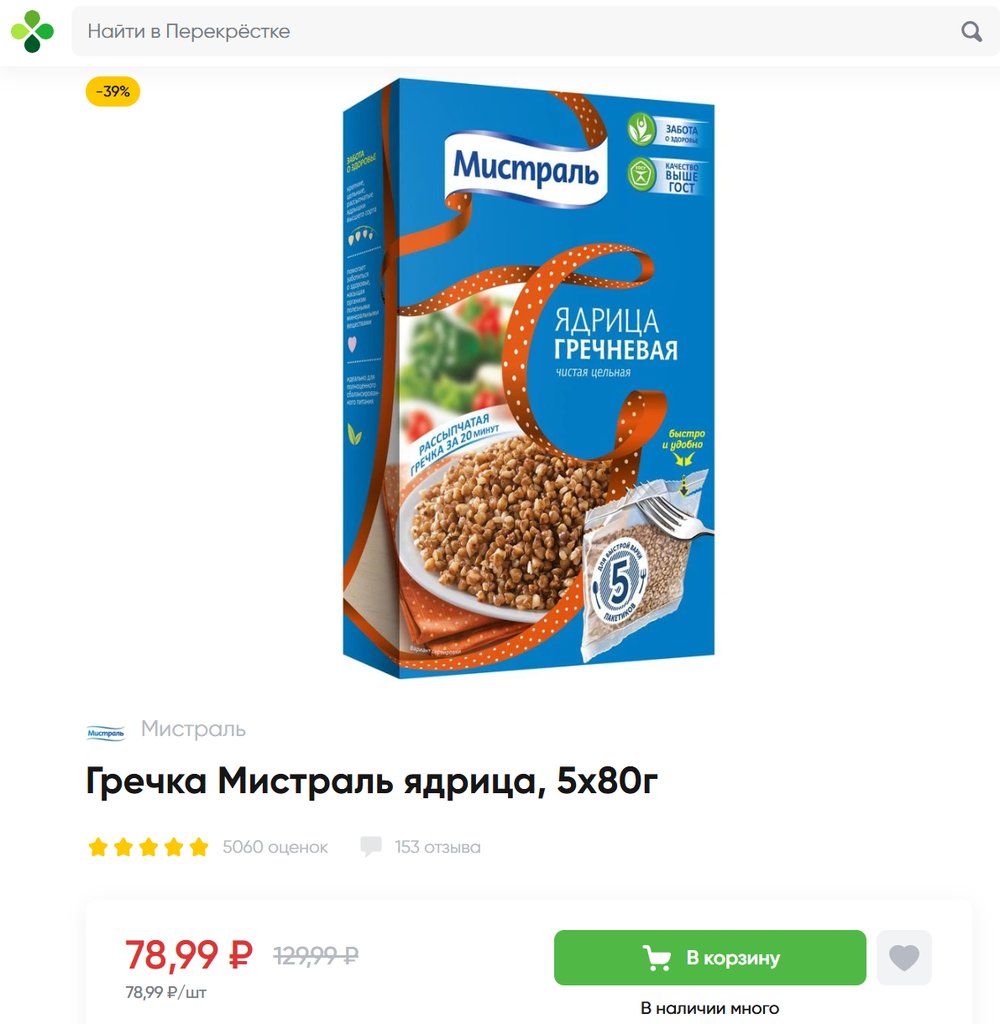
Task: Click the cart icon inside the green button
Action: coord(656,957)
